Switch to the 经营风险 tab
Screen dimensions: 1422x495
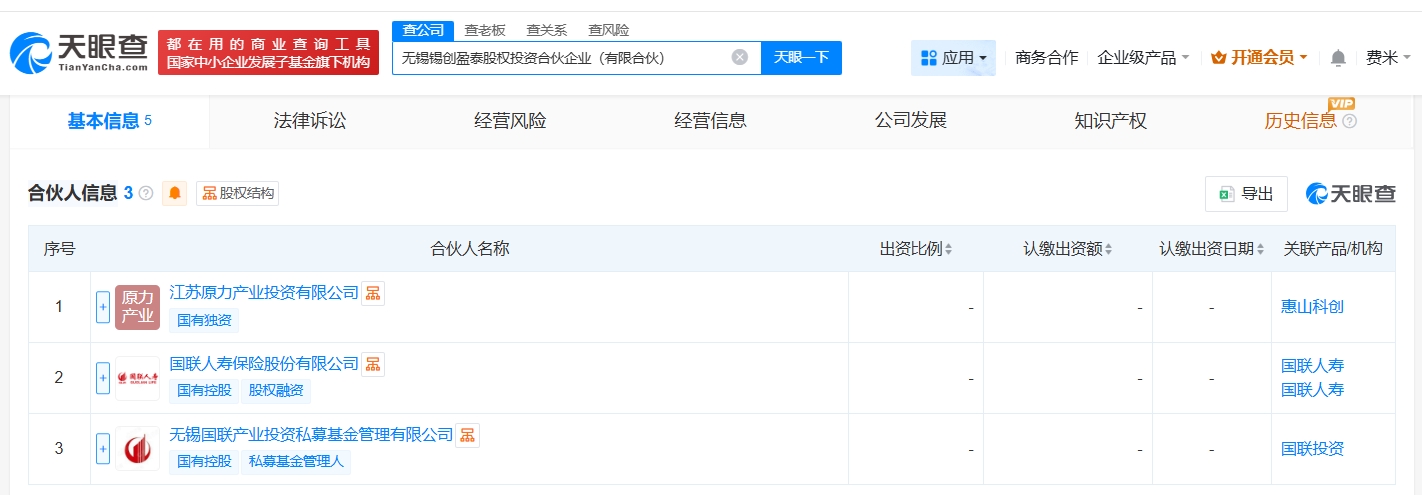[x=510, y=121]
